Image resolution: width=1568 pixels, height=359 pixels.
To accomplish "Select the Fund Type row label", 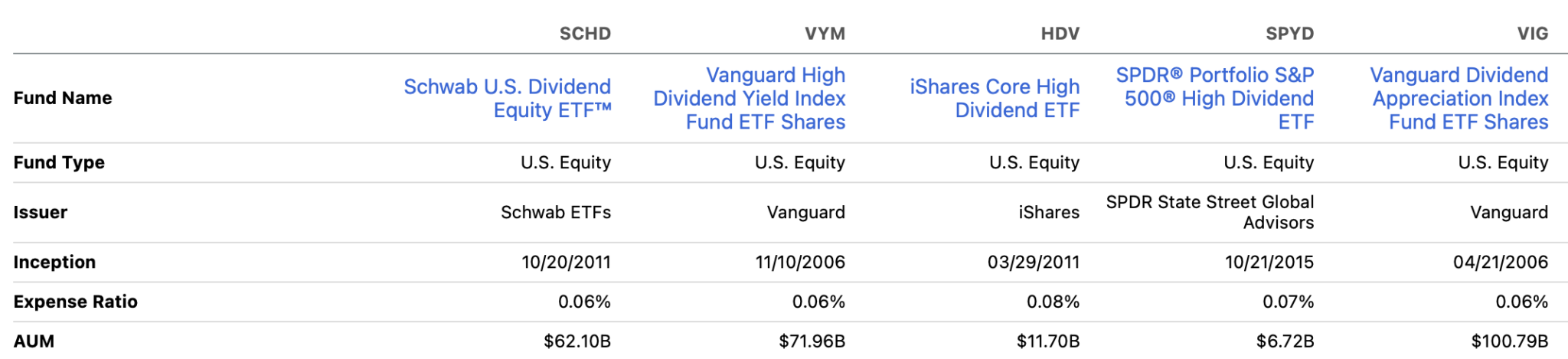I will 59,162.
